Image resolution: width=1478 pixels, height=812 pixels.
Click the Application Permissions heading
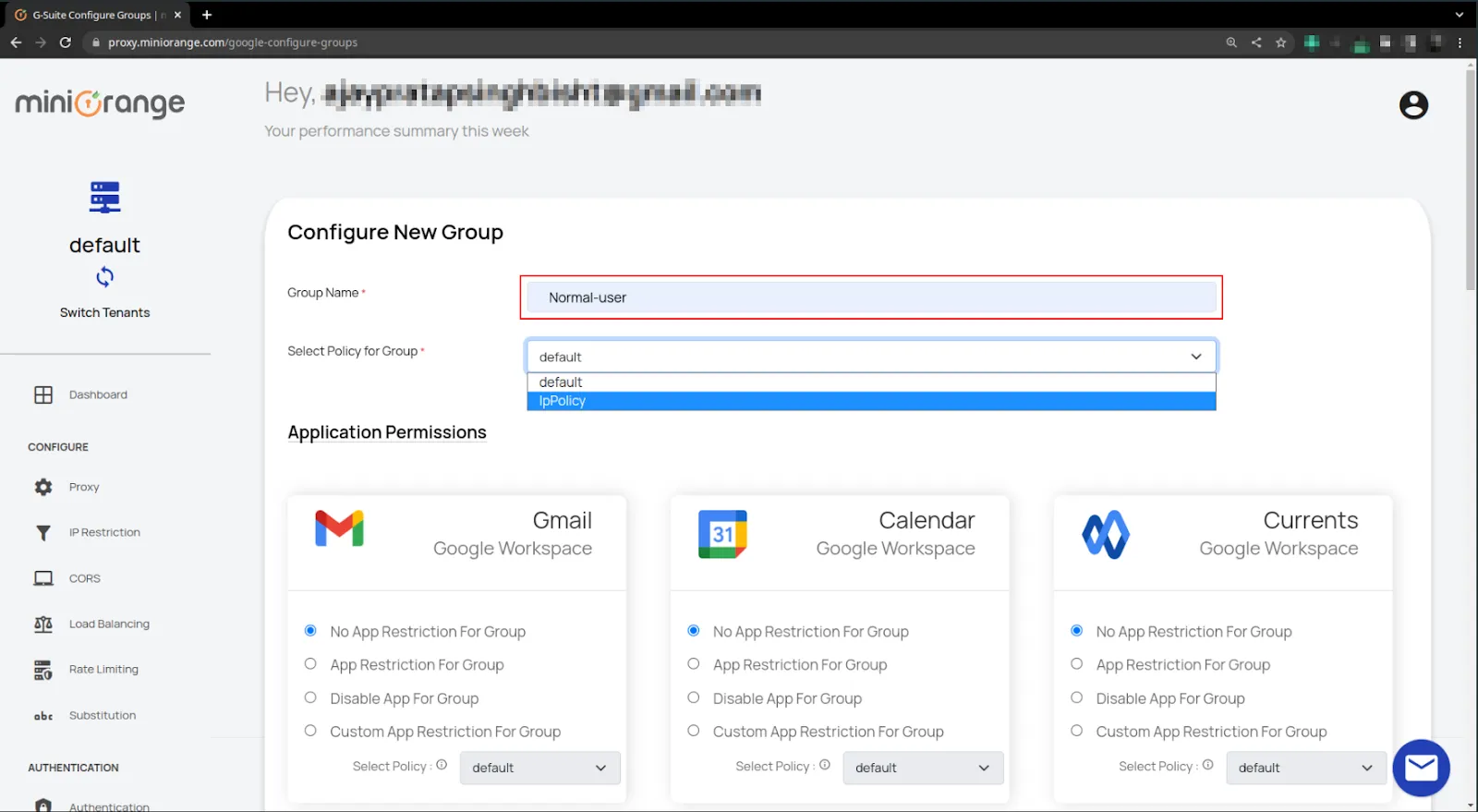(387, 432)
